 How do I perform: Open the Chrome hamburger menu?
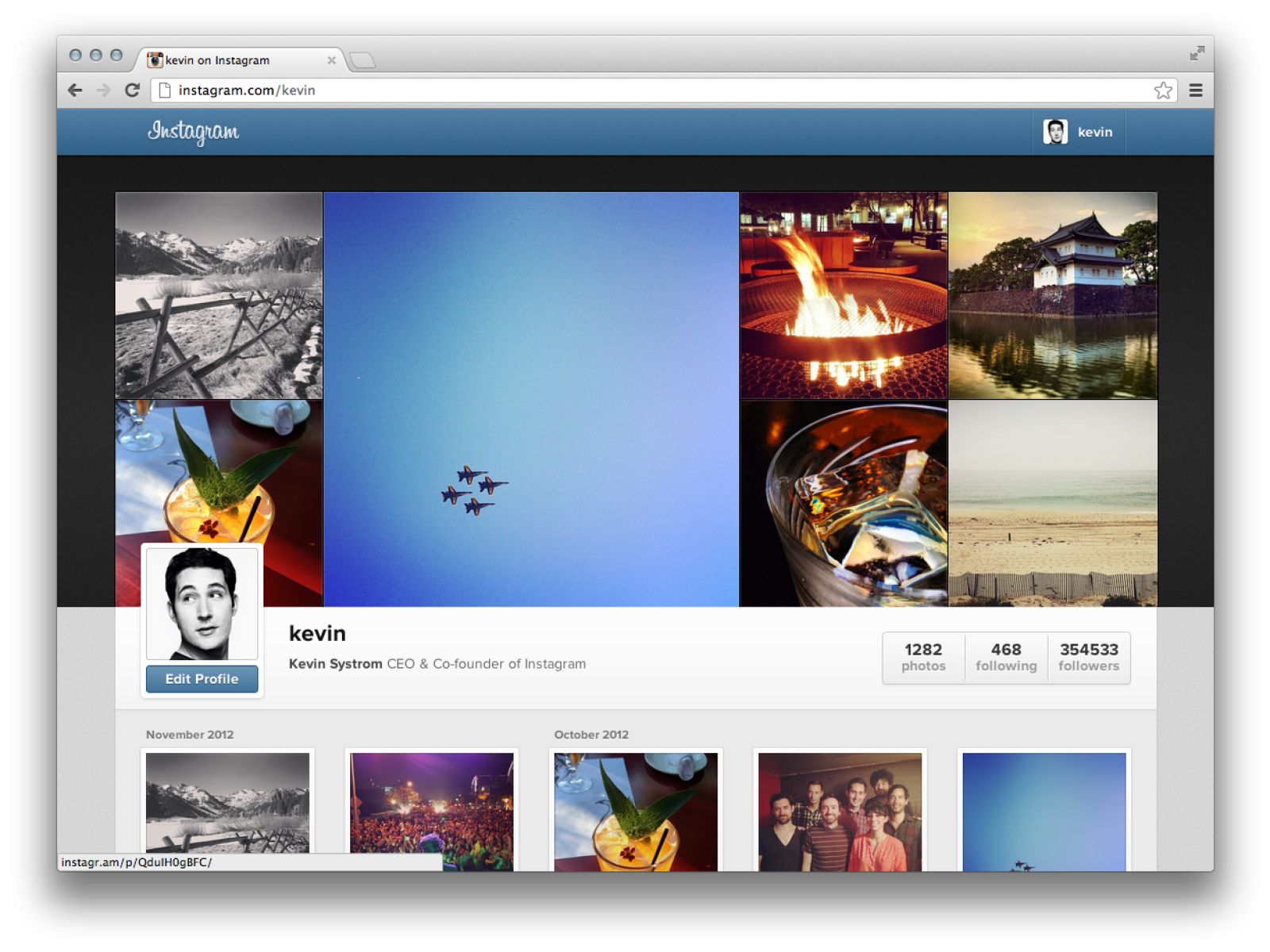pos(1195,90)
